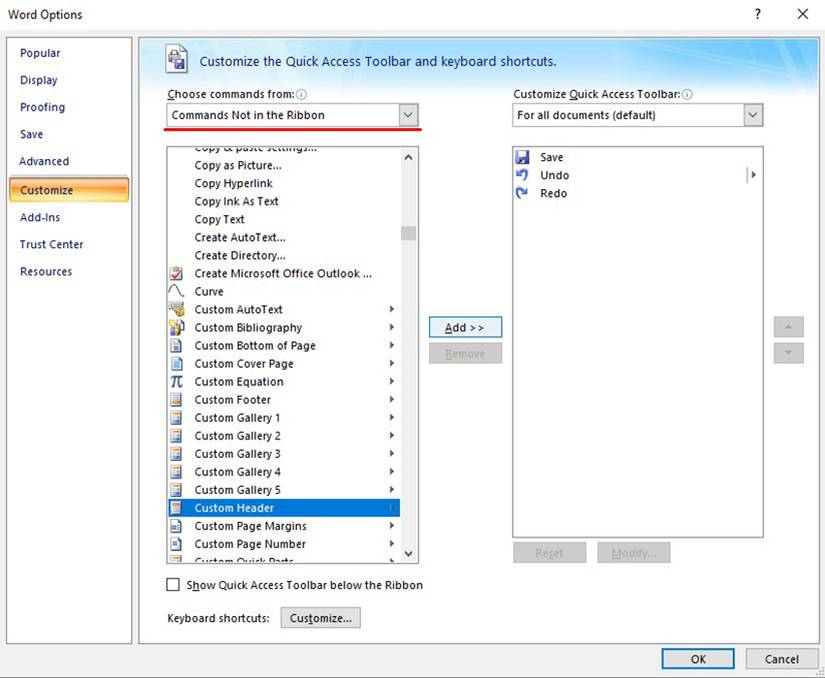Select Copy Text in the commands list
Viewport: 825px width, 678px height.
click(x=219, y=219)
